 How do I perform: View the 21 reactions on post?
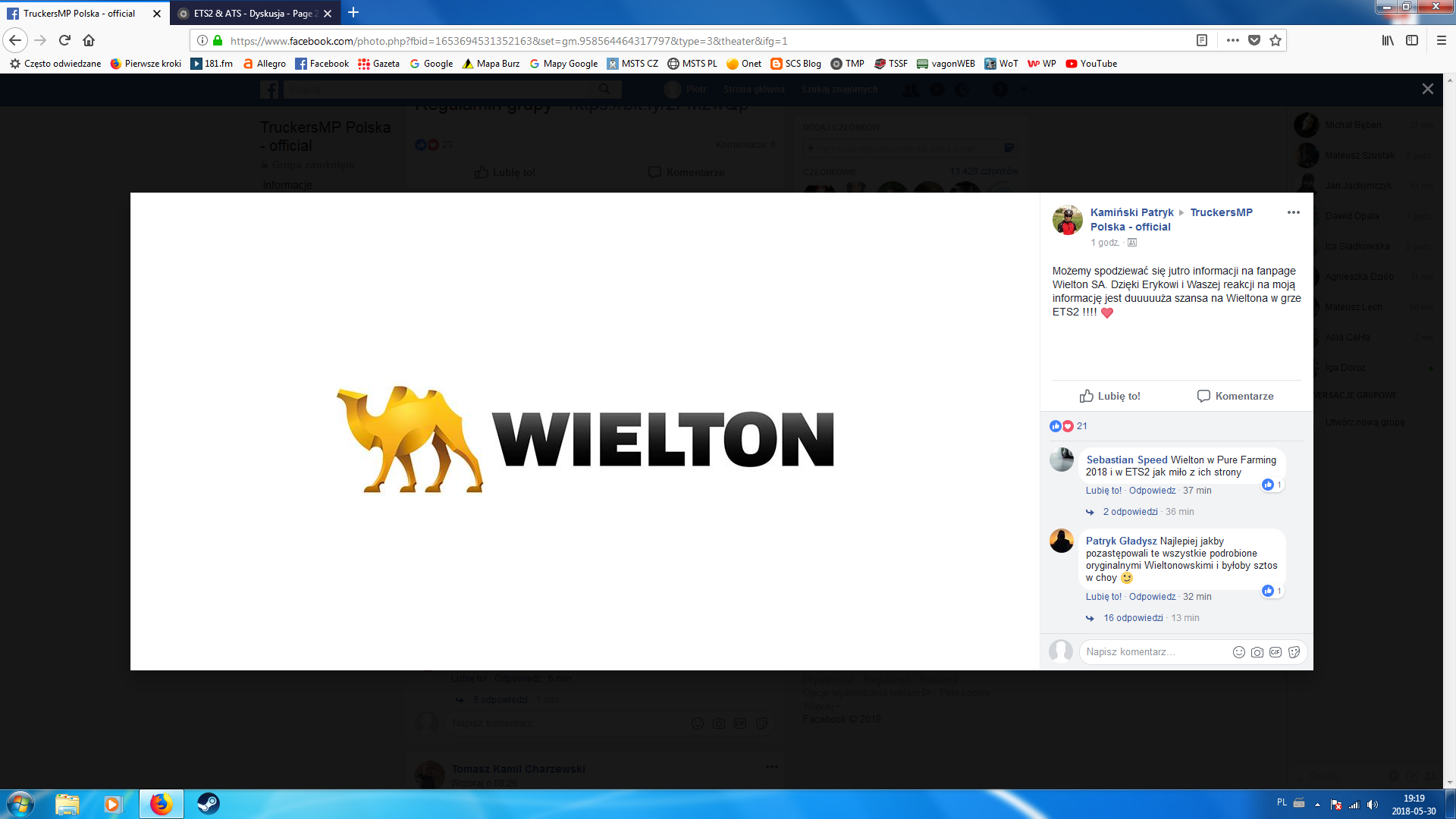pyautogui.click(x=1068, y=426)
